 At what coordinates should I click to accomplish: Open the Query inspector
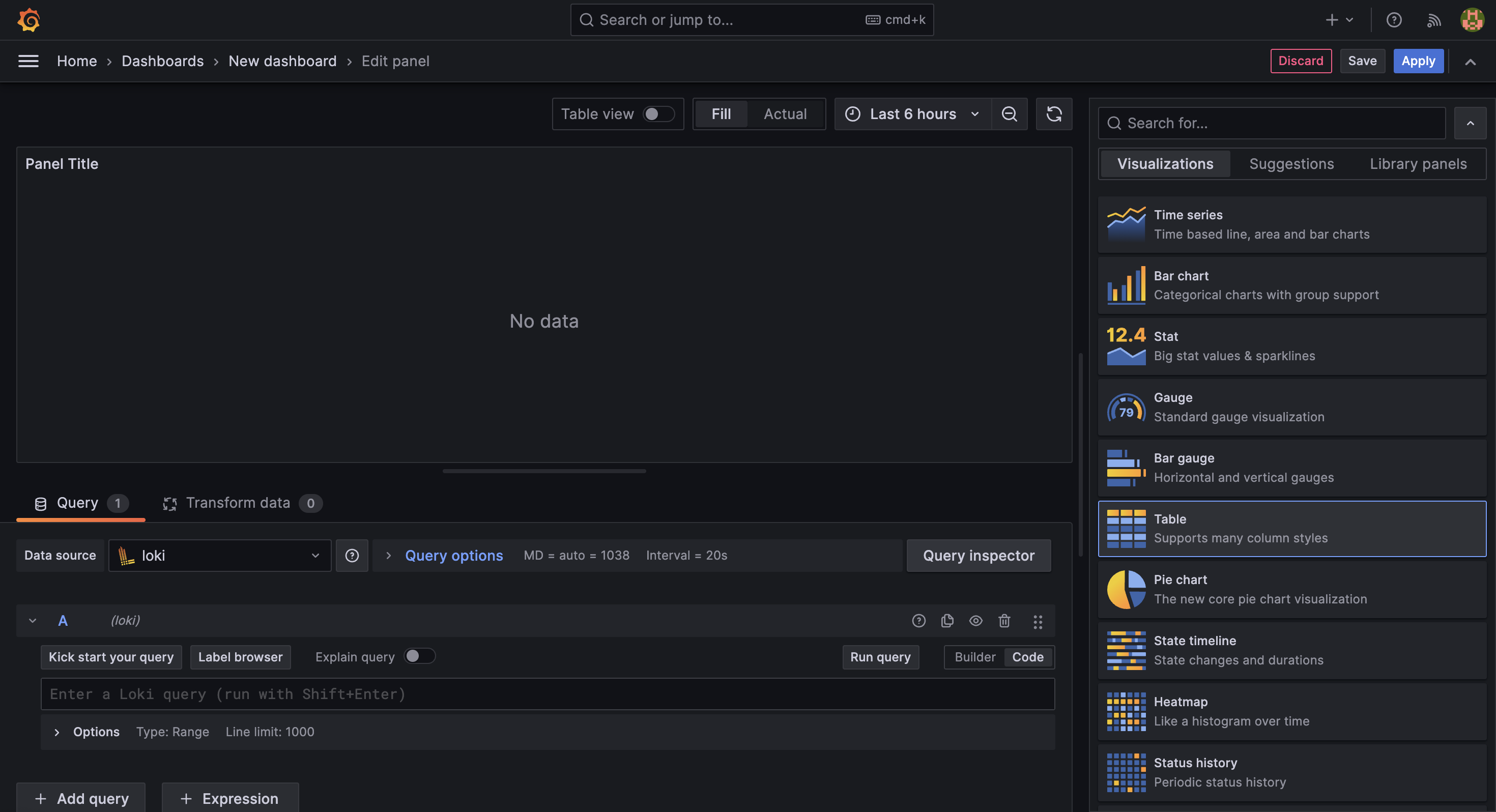[x=979, y=555]
